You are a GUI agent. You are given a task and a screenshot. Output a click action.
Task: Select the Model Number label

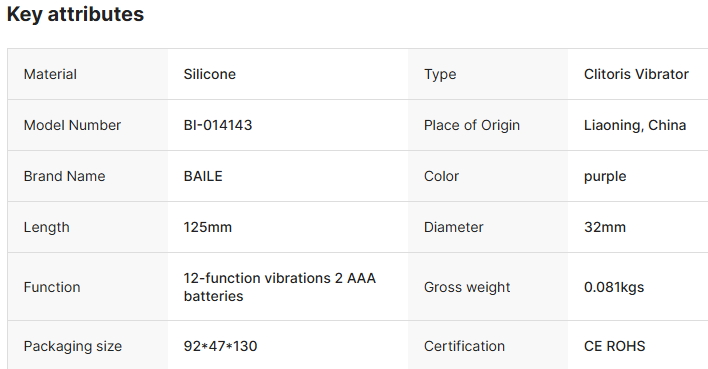72,125
